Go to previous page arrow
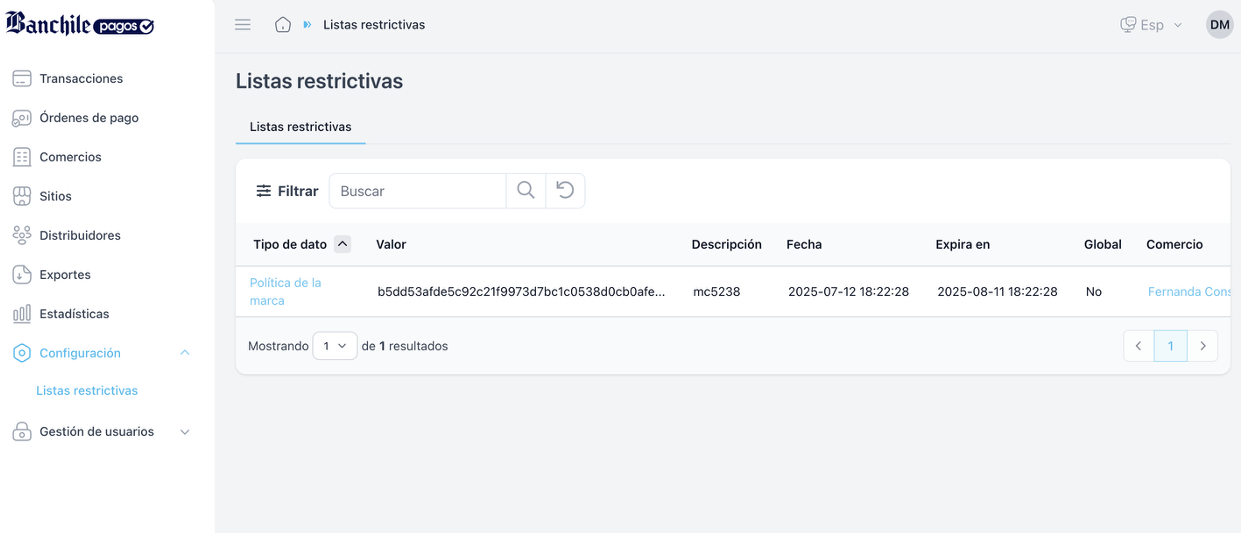 click(x=1138, y=346)
